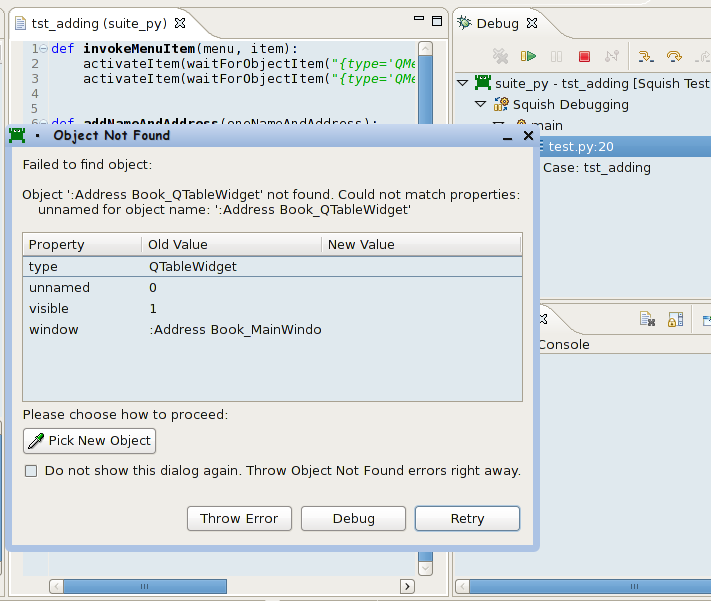Close the Debug view tab
711x601 pixels.
pos(532,23)
